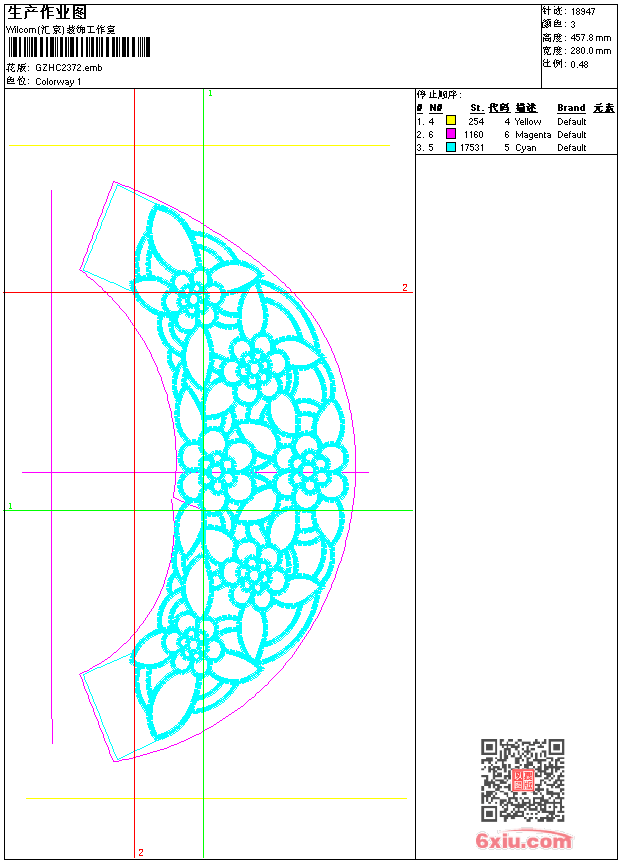This screenshot has width=620, height=860.
Task: Select the Colorway 1 label
Action: 58,81
